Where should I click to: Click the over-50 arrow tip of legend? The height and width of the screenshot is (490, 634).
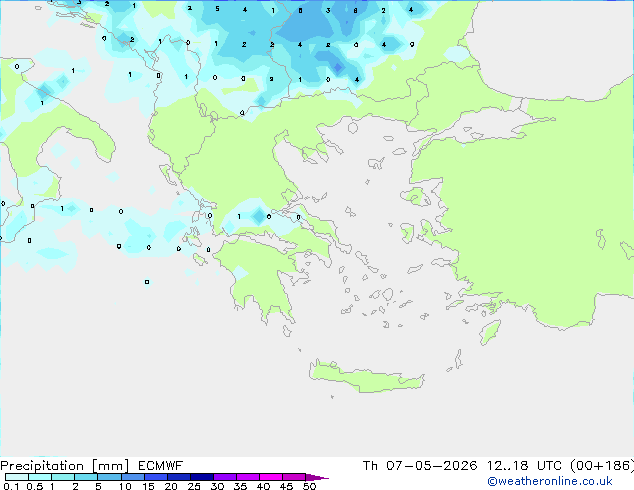tap(317, 477)
